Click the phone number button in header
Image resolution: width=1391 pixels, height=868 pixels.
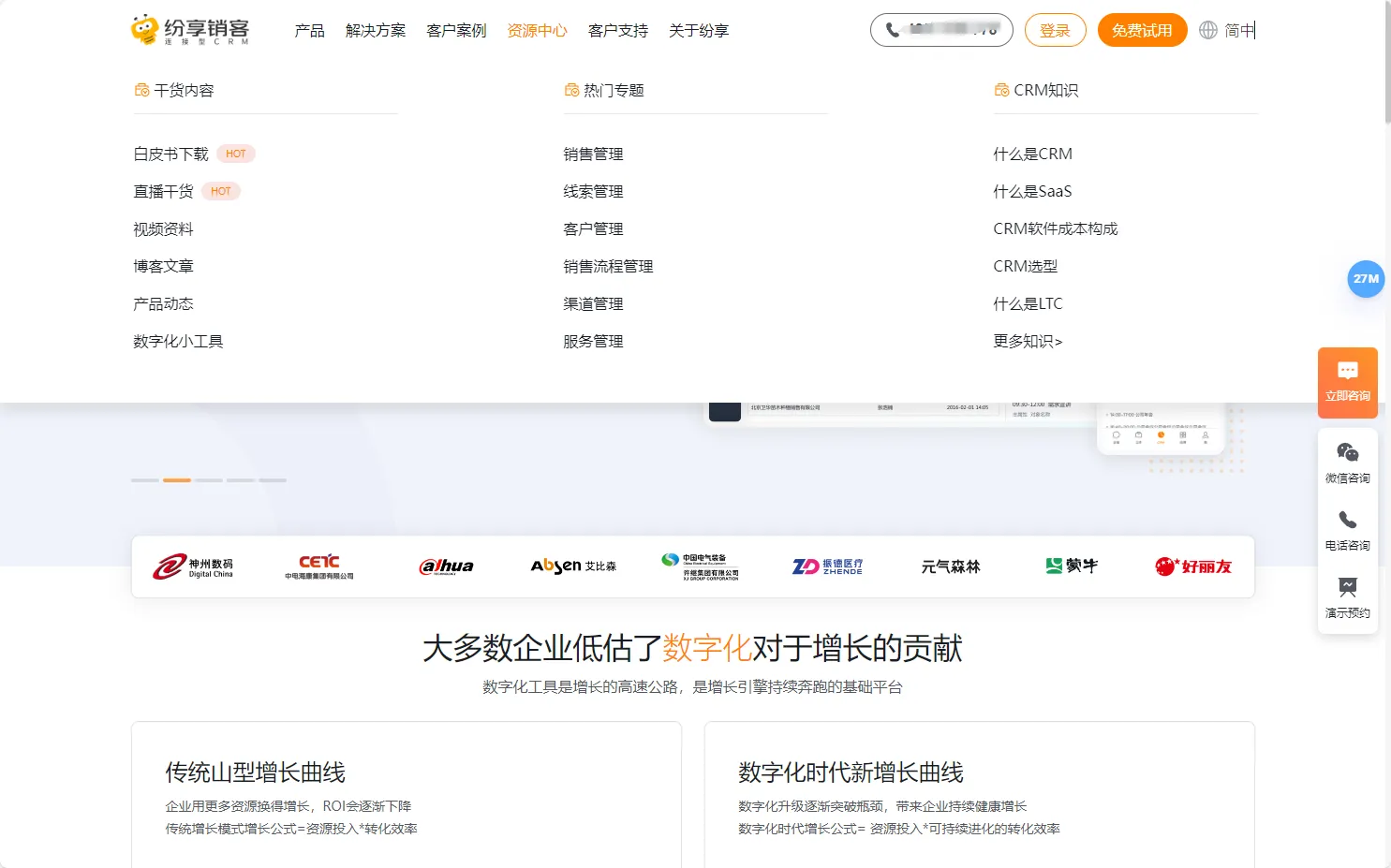[941, 30]
